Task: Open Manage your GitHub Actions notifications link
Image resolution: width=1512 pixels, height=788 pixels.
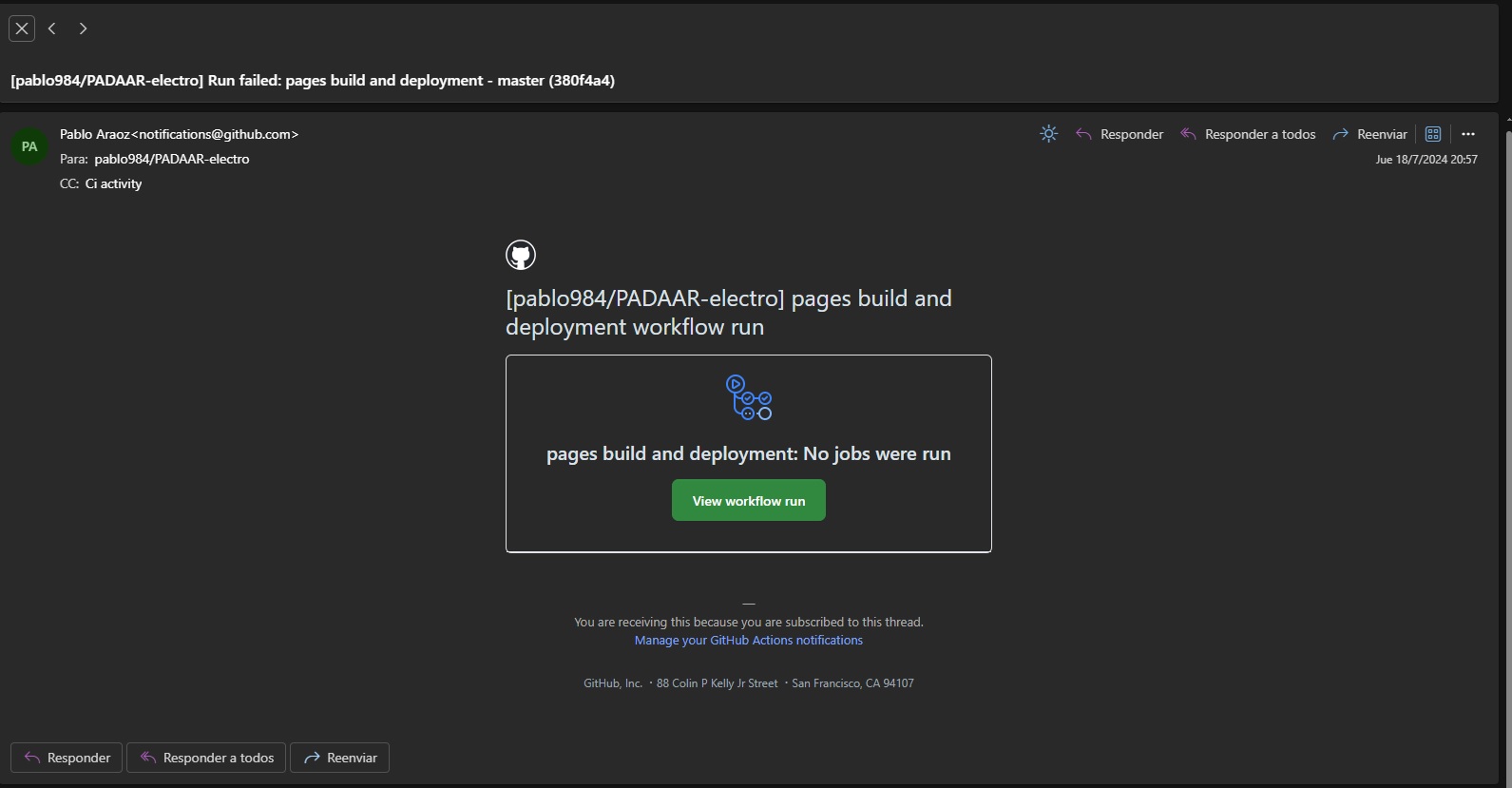Action: [749, 641]
